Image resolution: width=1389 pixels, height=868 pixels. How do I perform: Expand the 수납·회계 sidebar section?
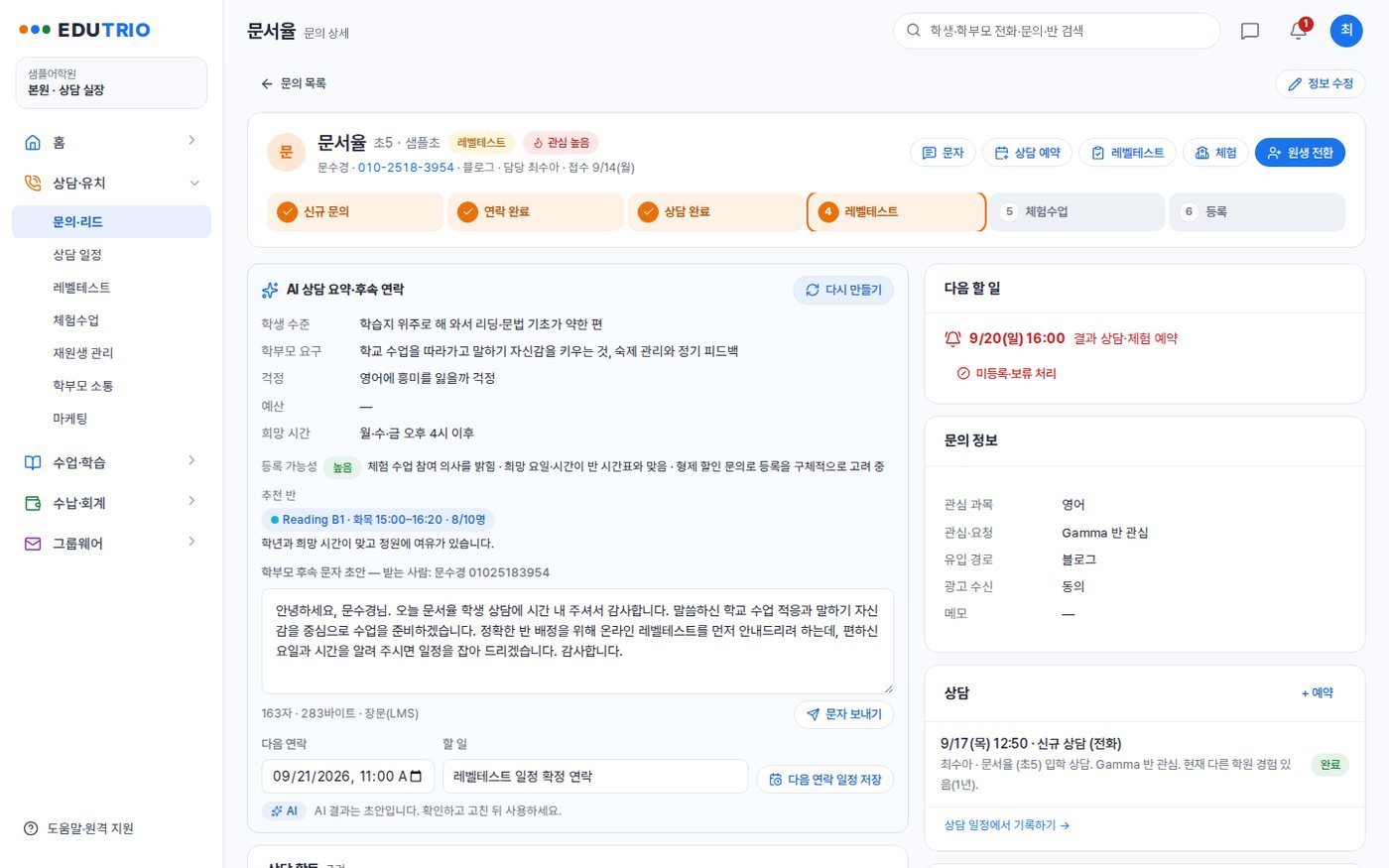pyautogui.click(x=191, y=502)
